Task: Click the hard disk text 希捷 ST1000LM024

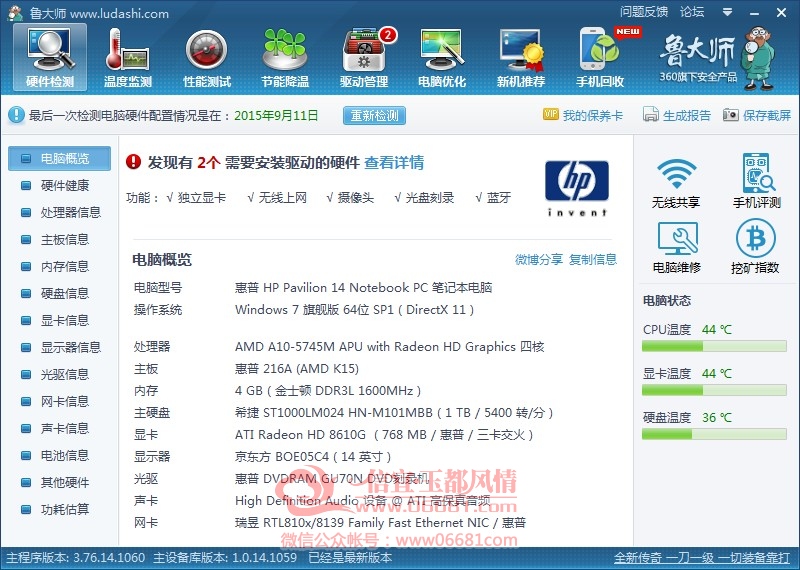Action: (x=394, y=413)
